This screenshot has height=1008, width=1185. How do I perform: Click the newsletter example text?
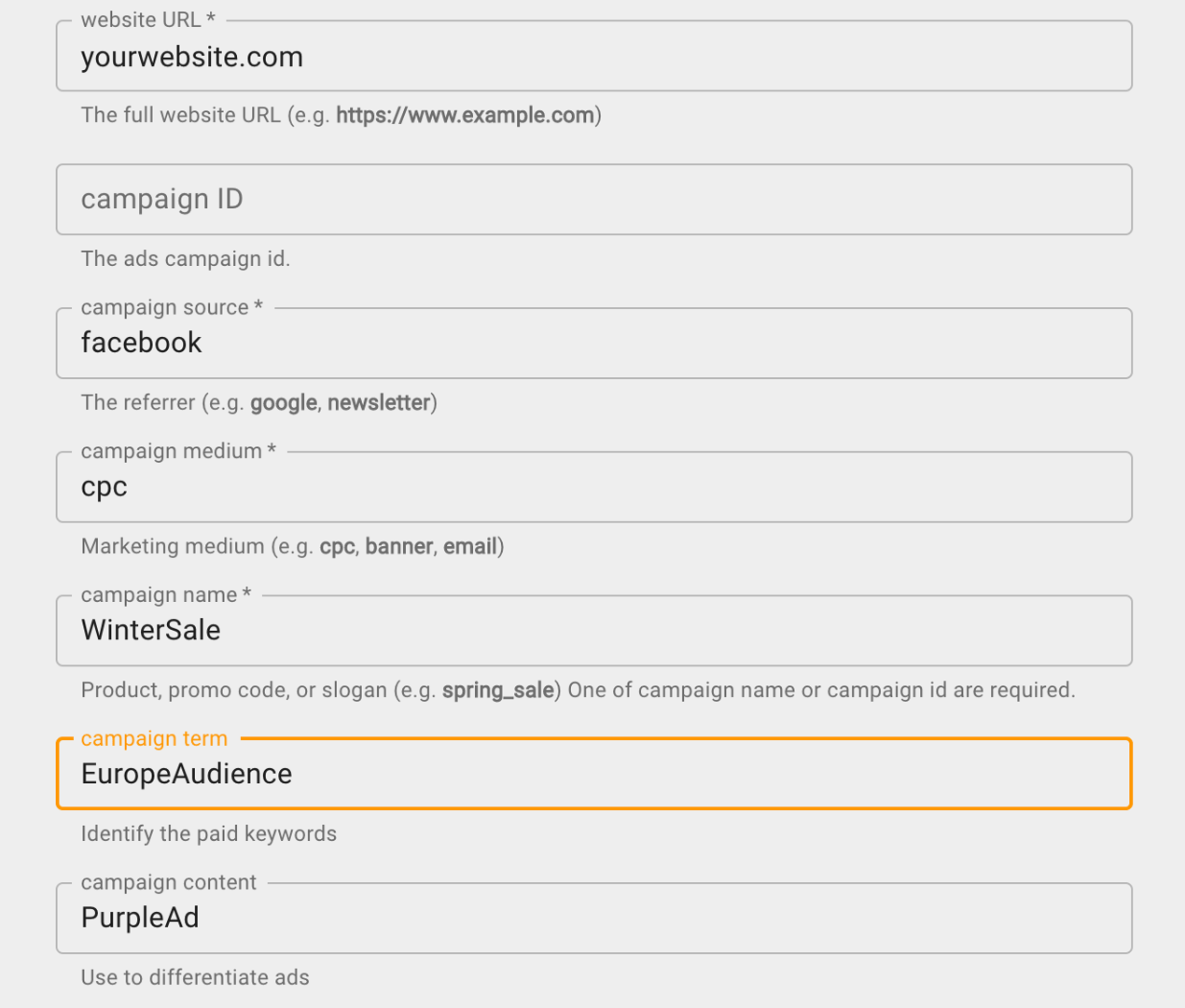[x=378, y=402]
